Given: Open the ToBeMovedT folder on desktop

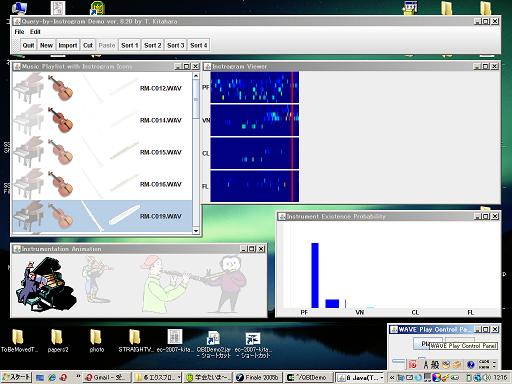Looking at the screenshot, I should click(19, 341).
